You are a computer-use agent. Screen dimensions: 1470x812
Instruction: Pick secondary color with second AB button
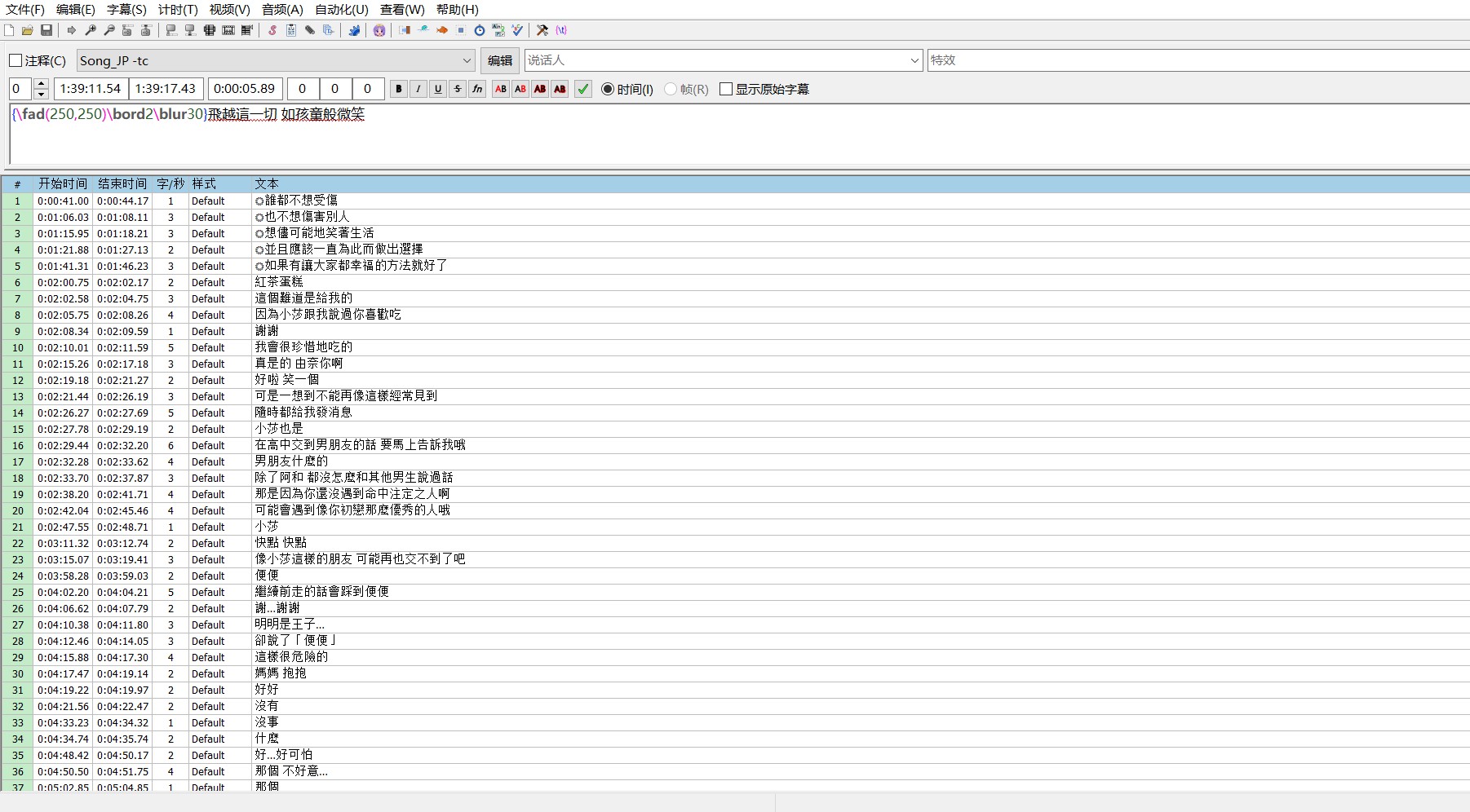[x=520, y=89]
